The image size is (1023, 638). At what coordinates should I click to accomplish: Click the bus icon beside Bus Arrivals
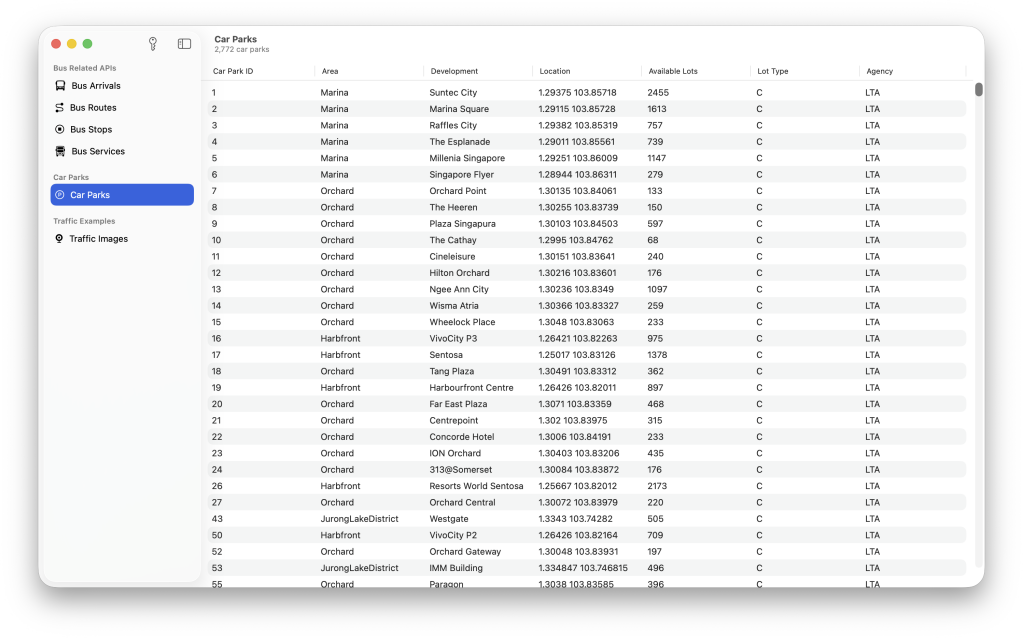[60, 85]
